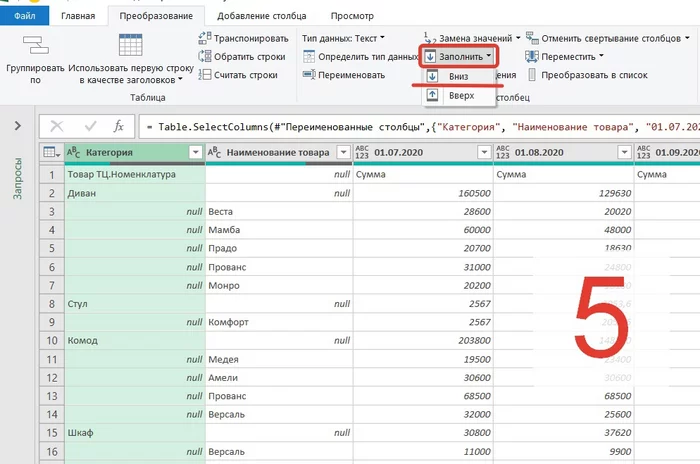Click the cell 'Комод'
The height and width of the screenshot is (464, 700).
coord(135,340)
